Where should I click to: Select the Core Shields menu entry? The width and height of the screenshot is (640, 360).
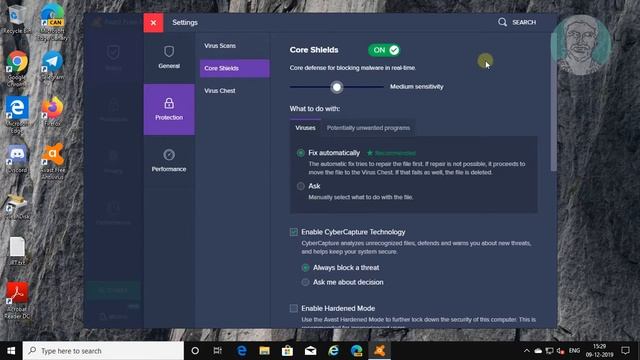pyautogui.click(x=234, y=68)
